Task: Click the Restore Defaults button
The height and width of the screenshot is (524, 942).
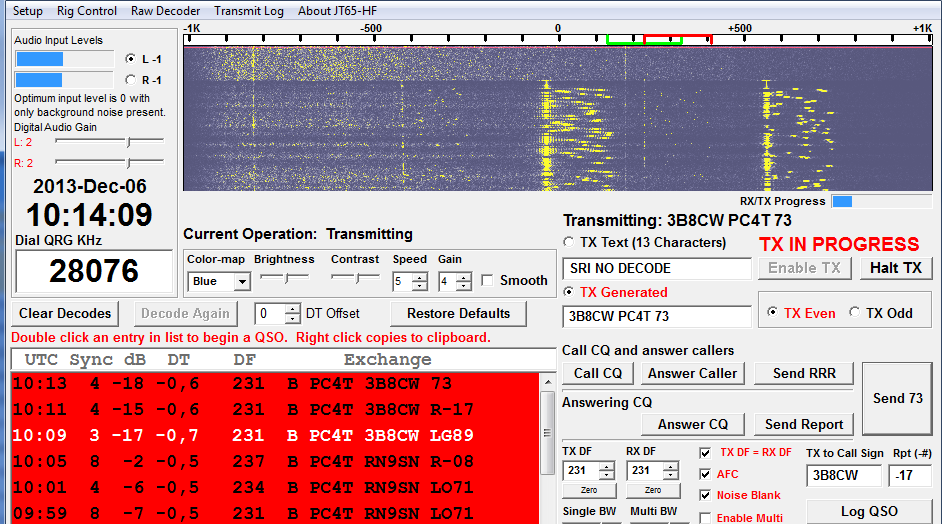Action: point(458,314)
